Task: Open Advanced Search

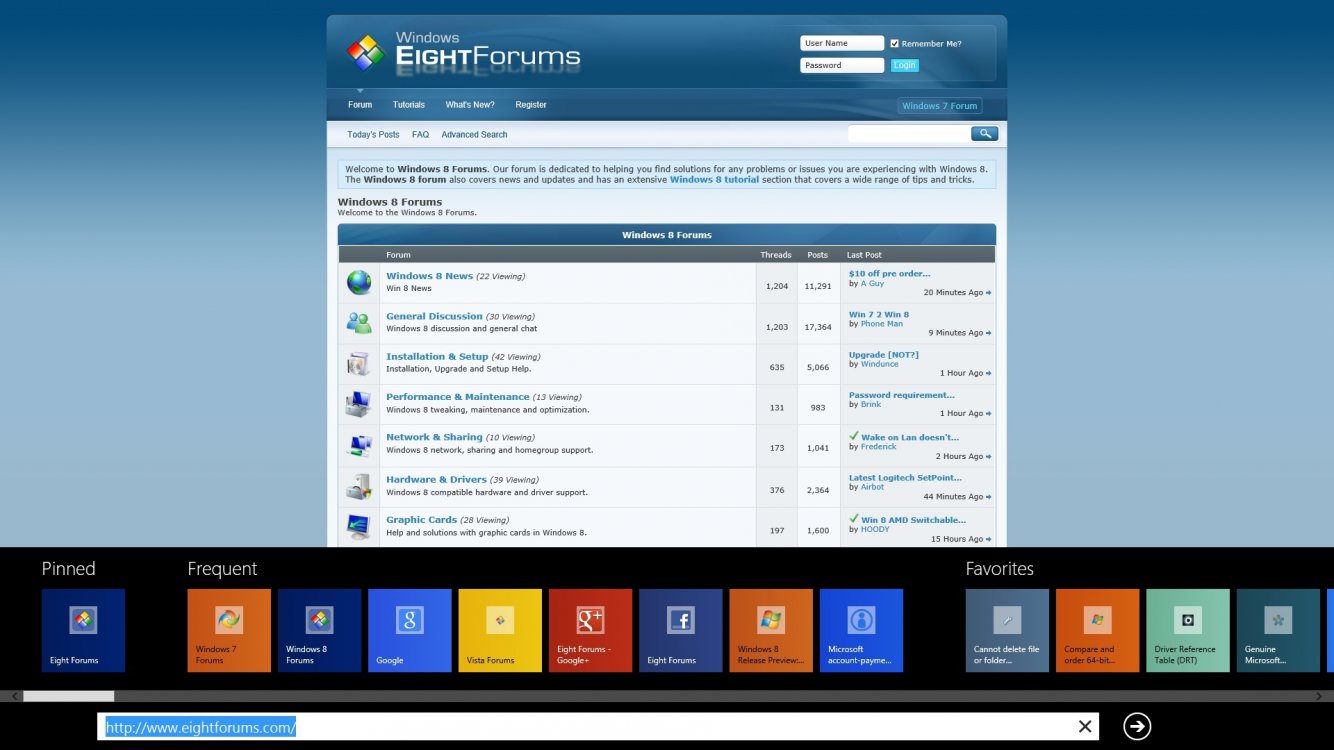Action: (x=474, y=135)
